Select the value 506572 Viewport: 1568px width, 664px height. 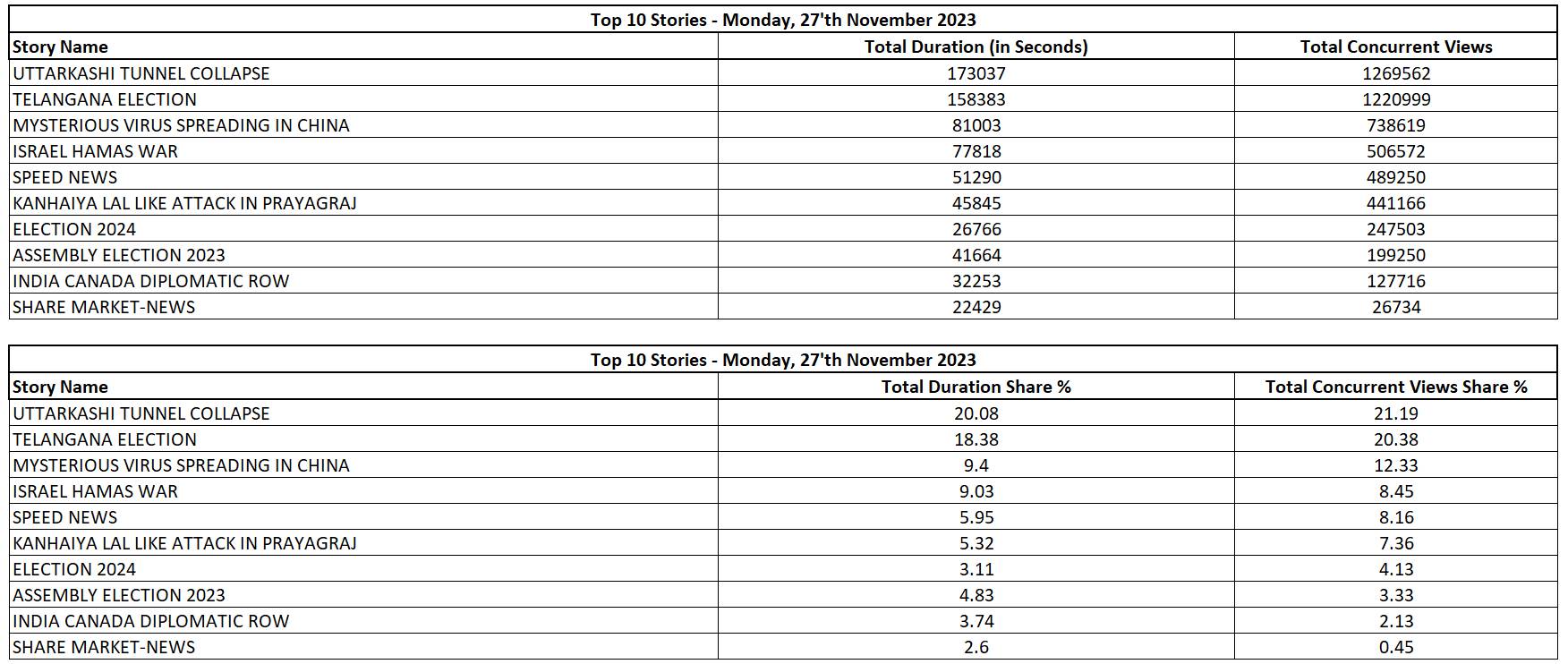coord(1396,151)
